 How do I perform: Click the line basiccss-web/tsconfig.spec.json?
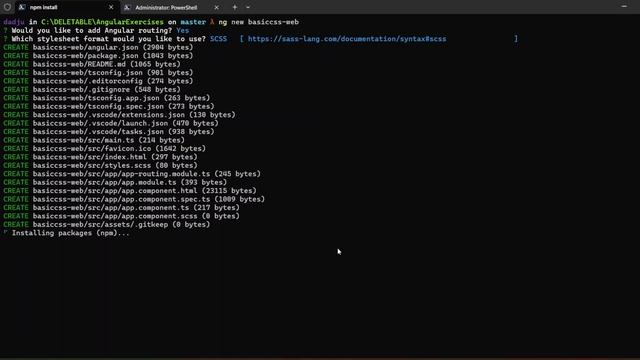[109, 106]
